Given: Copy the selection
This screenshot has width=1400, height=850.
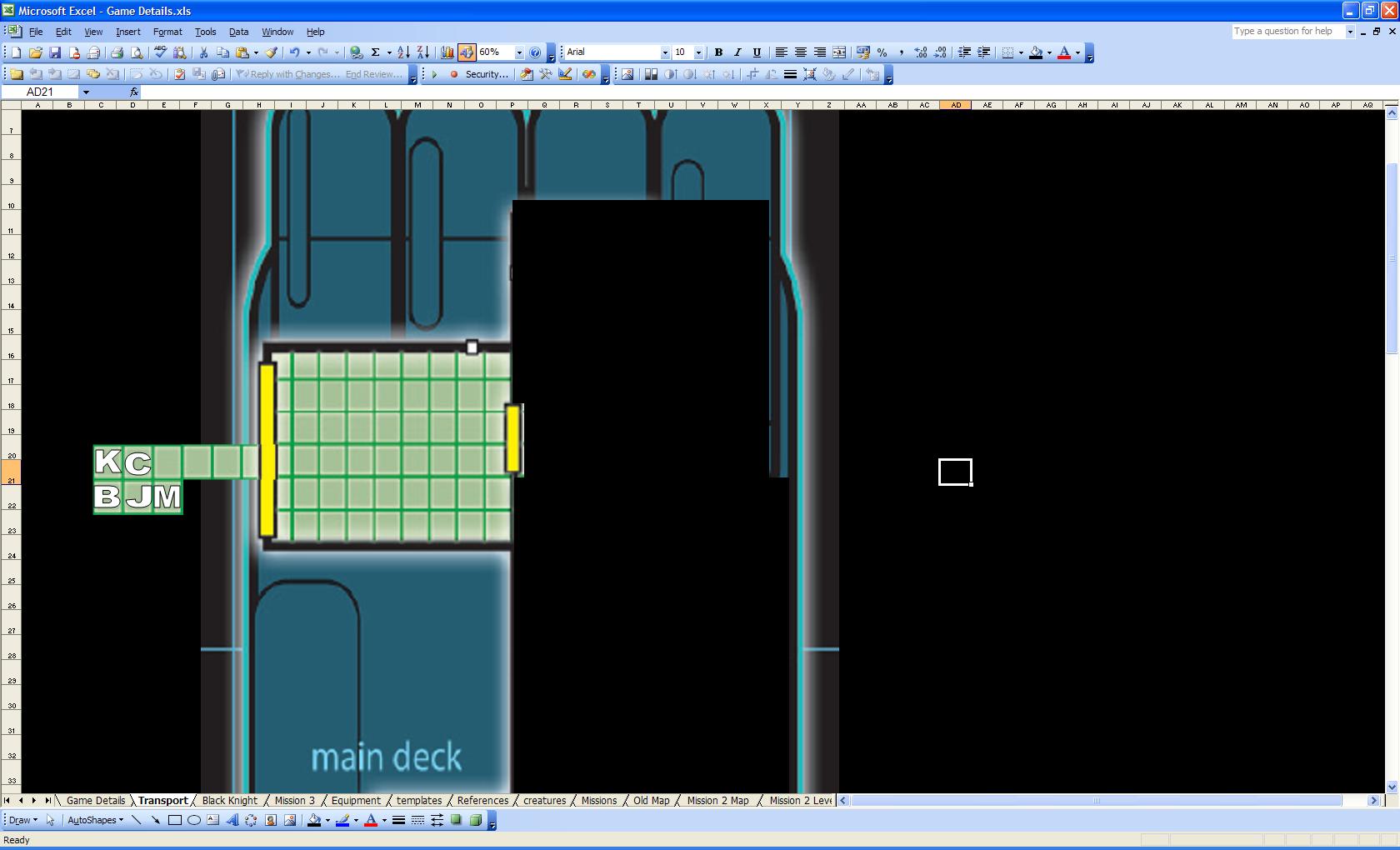Looking at the screenshot, I should 222,52.
